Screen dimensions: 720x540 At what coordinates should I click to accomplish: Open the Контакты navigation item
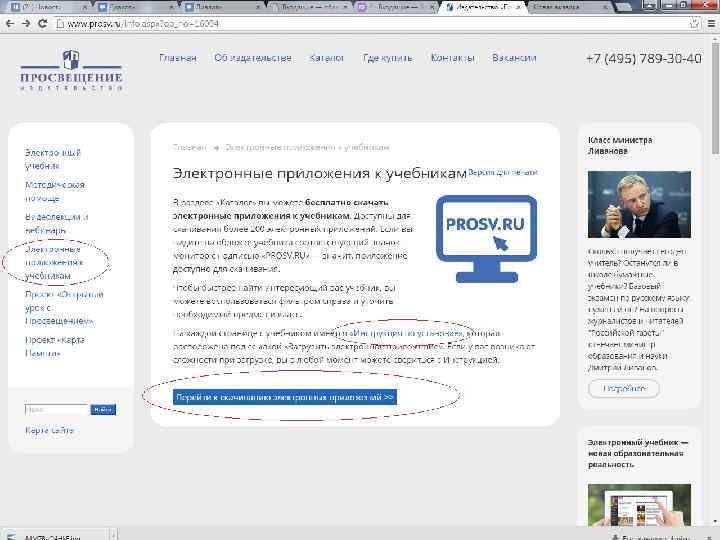point(452,58)
